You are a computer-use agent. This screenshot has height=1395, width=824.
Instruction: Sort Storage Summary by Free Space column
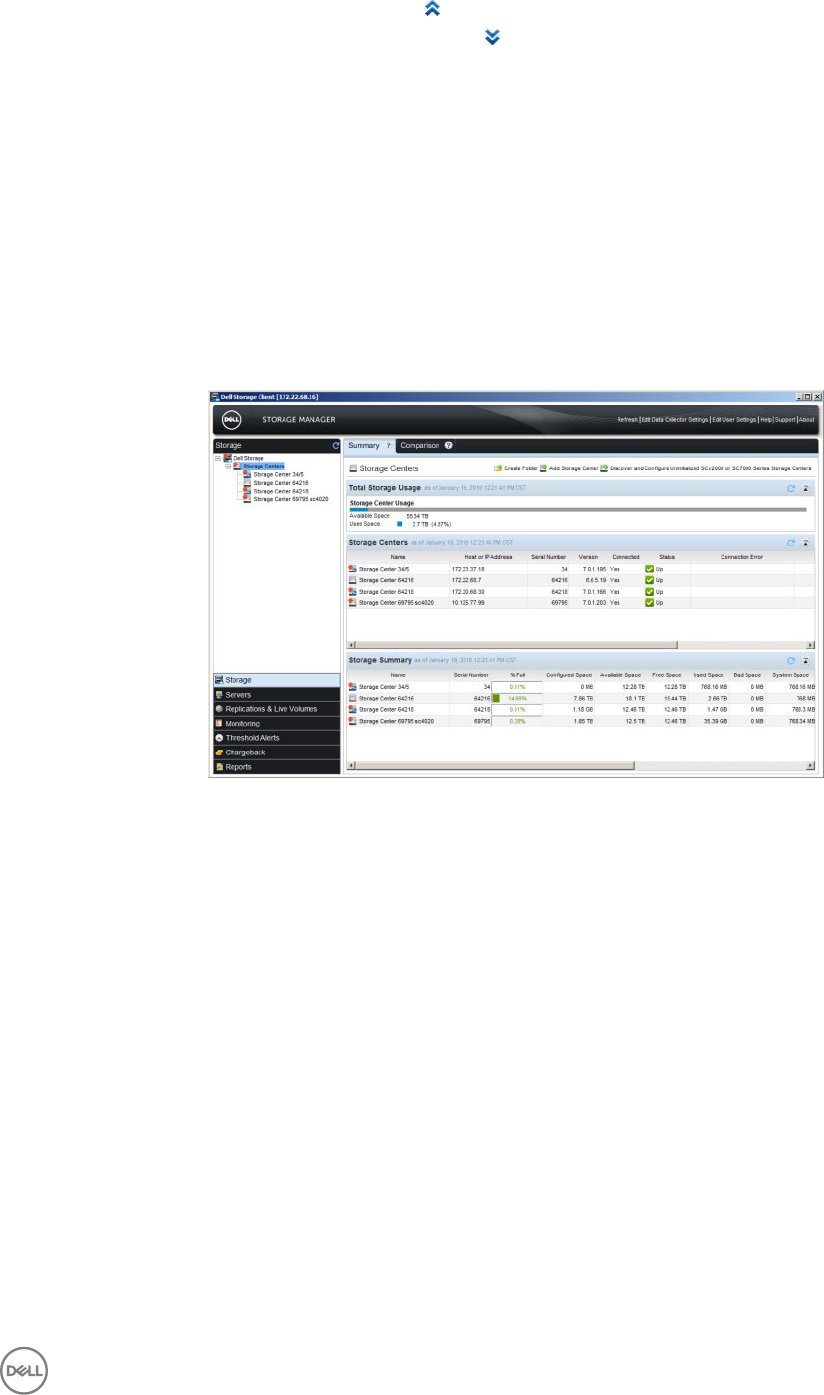[666, 675]
